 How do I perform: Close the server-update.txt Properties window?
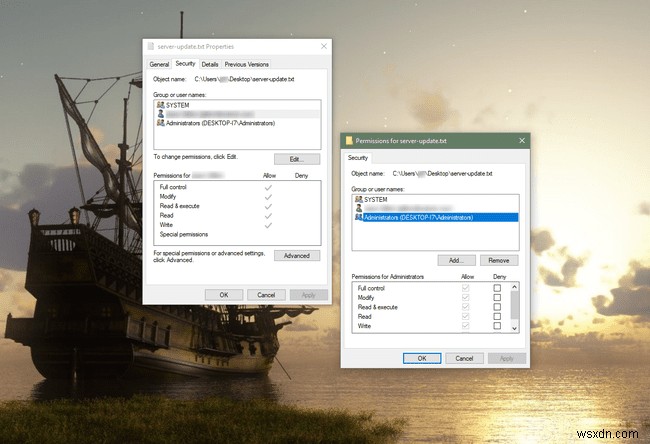324,46
